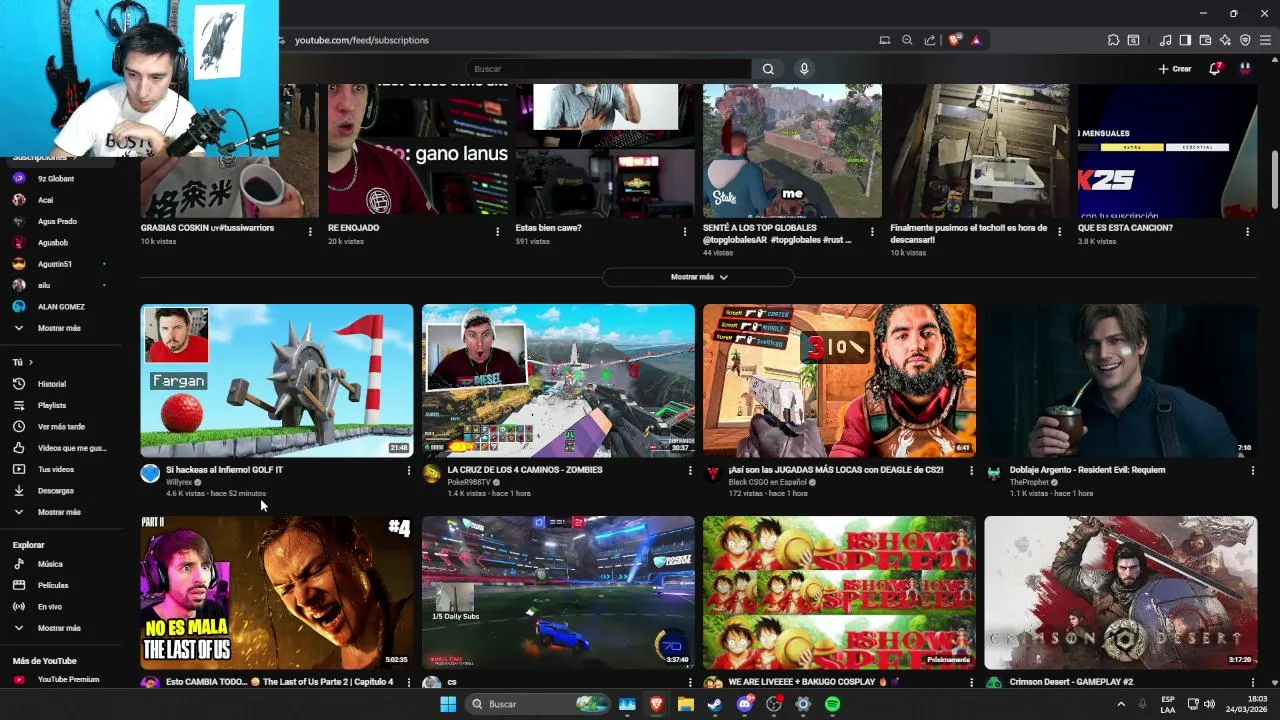Open options menu for Golf It video
Image resolution: width=1280 pixels, height=720 pixels.
408,471
